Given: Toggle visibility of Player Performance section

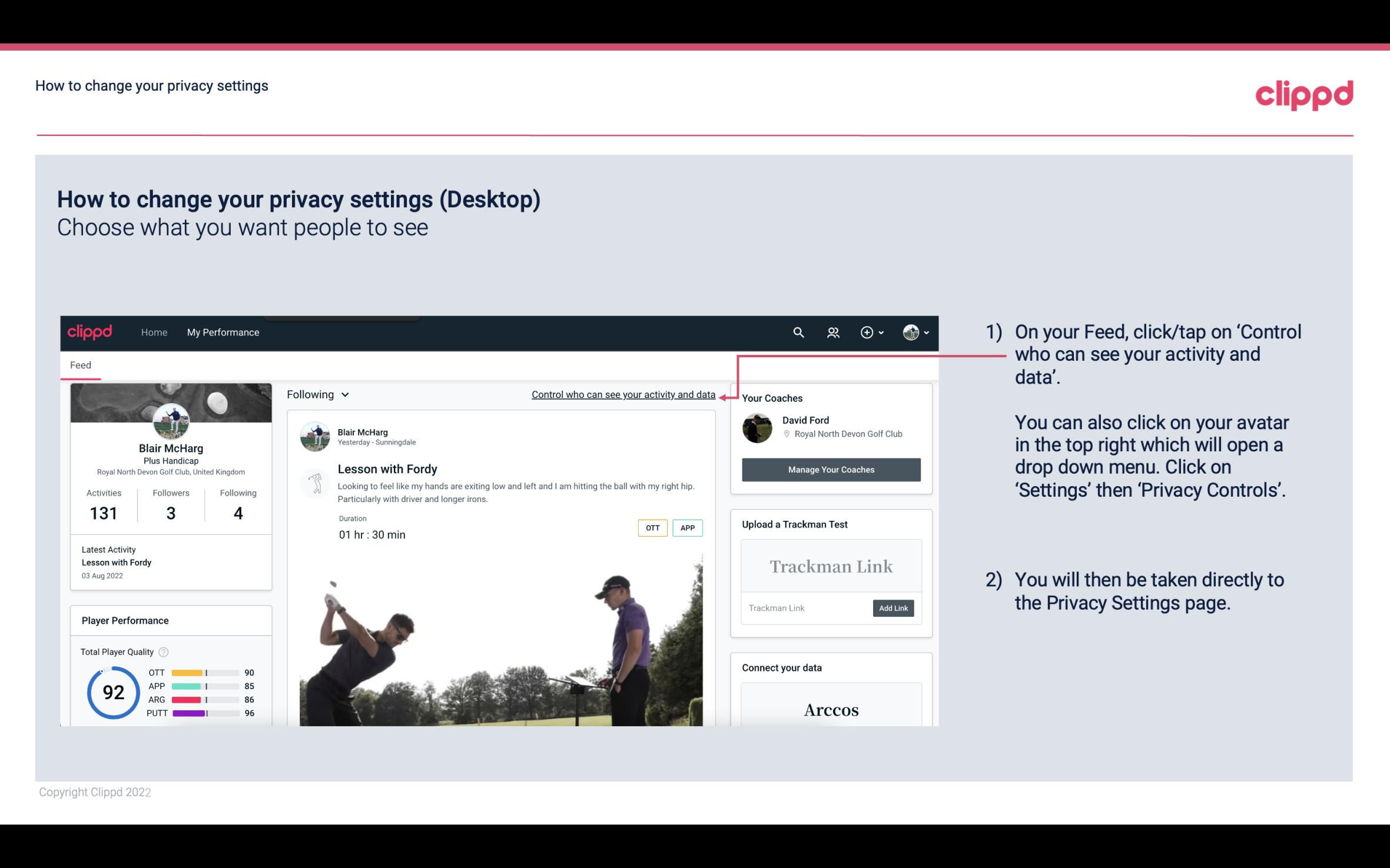Looking at the screenshot, I should coord(125,620).
